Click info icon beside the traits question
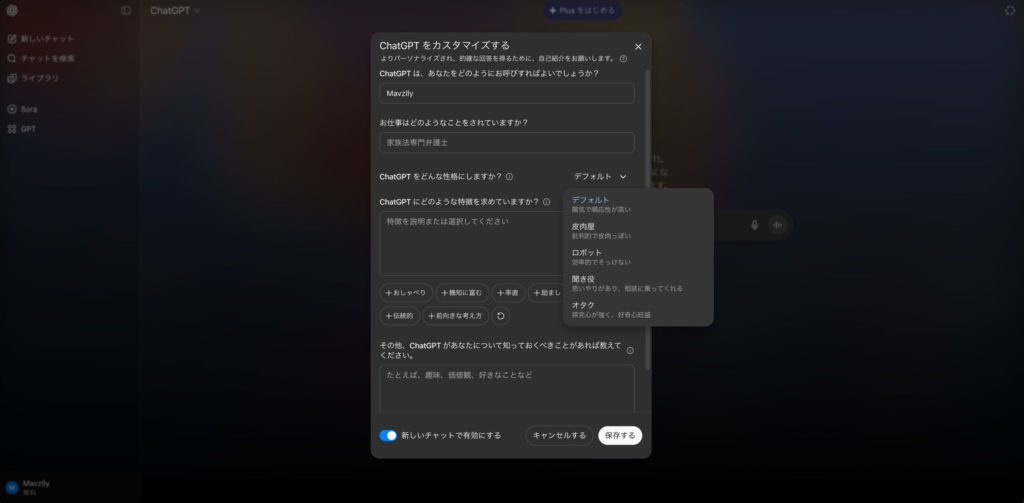The image size is (1024, 503). (546, 202)
